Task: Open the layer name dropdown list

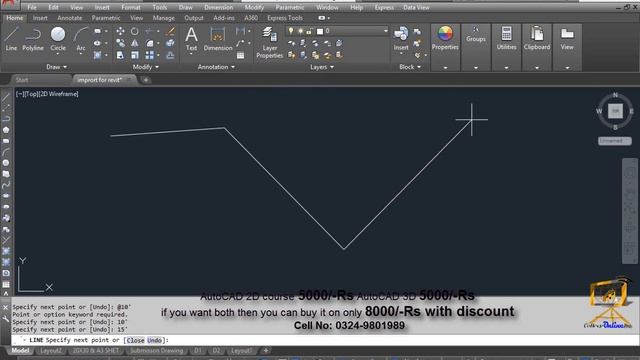Action: [385, 31]
